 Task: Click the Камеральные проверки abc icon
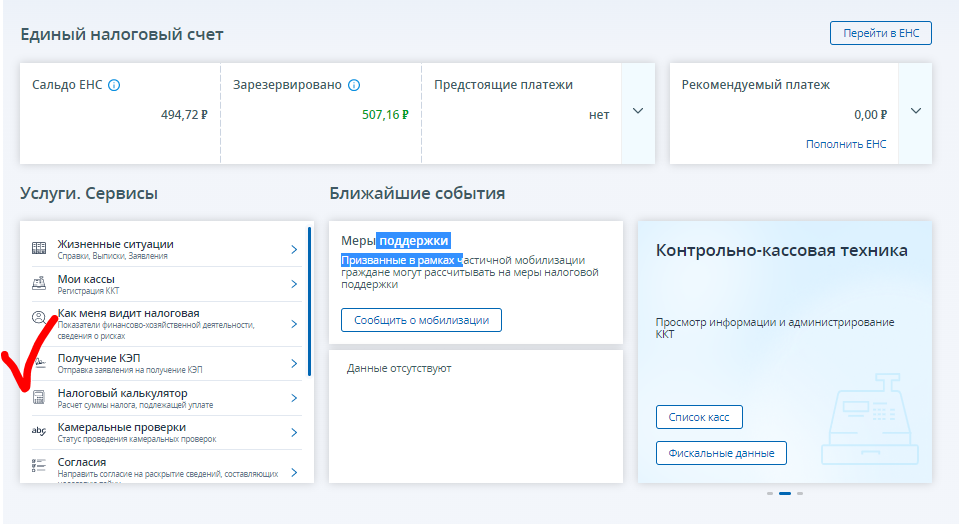39,431
